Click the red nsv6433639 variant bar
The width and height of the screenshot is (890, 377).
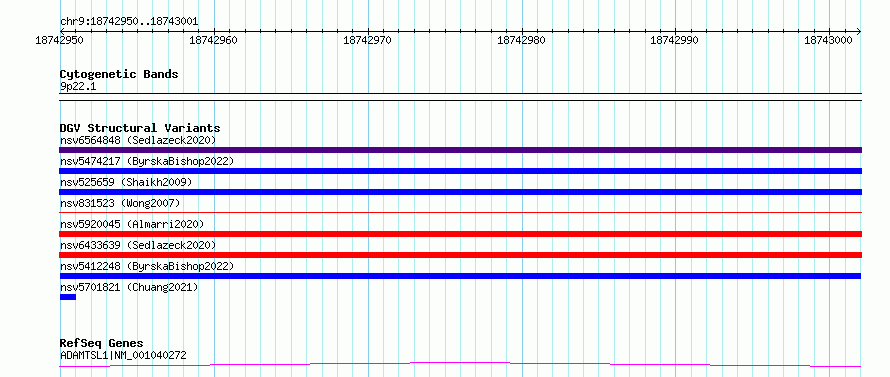click(x=460, y=255)
